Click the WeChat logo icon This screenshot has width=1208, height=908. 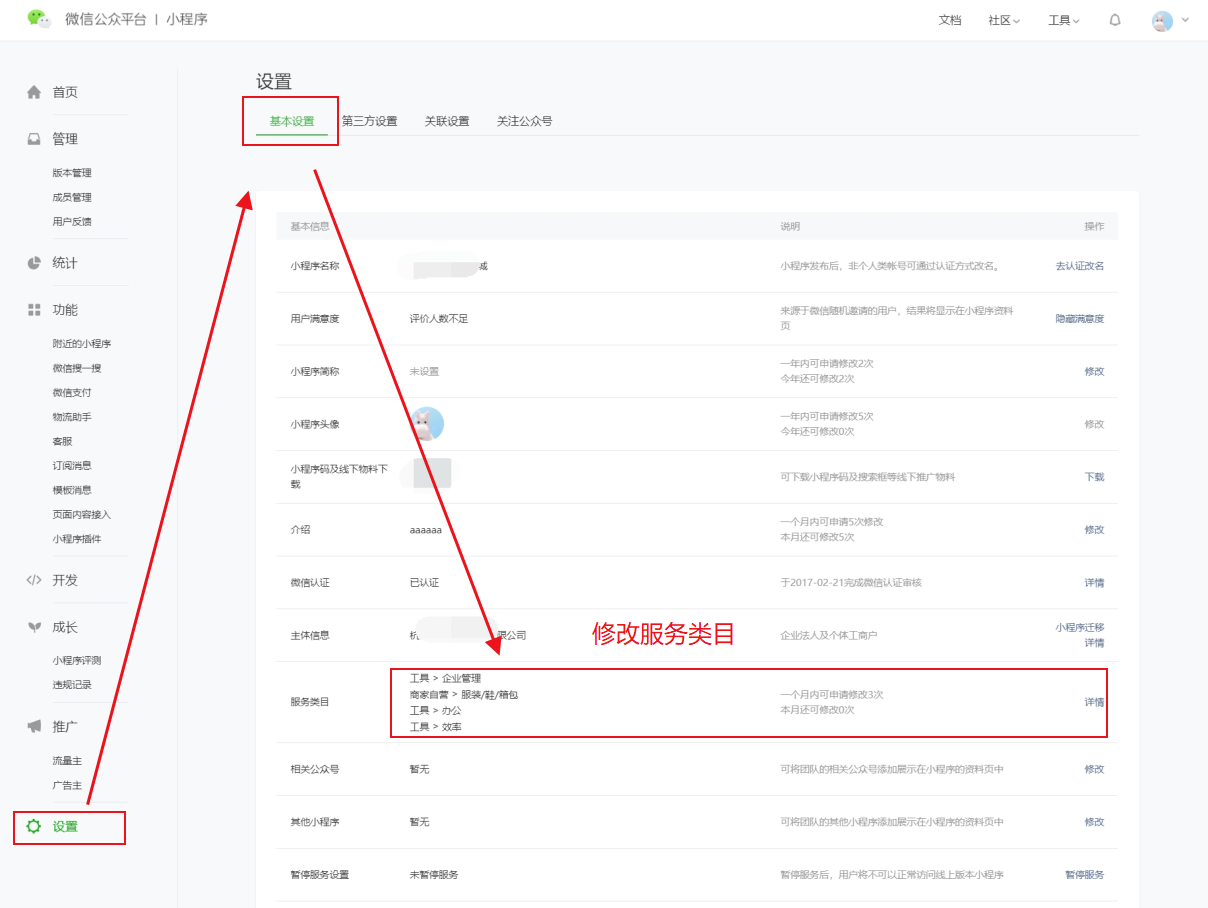39,19
